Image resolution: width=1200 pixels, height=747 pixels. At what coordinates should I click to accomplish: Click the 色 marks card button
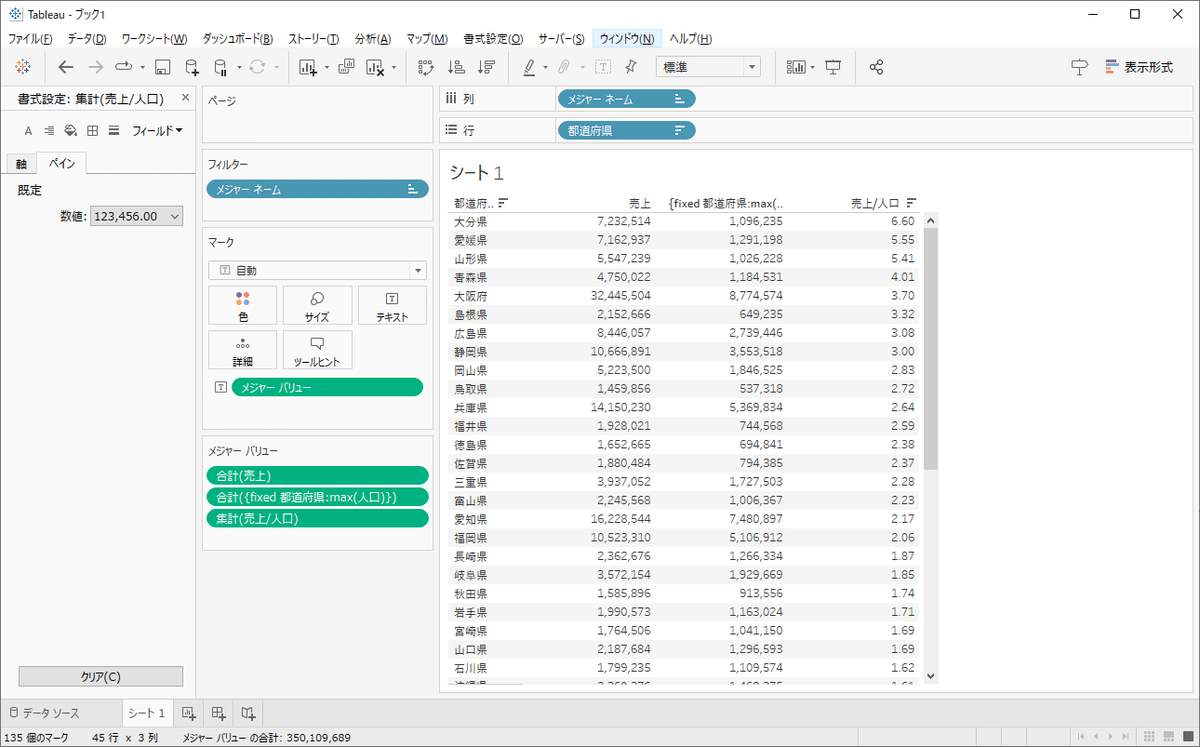[x=243, y=305]
